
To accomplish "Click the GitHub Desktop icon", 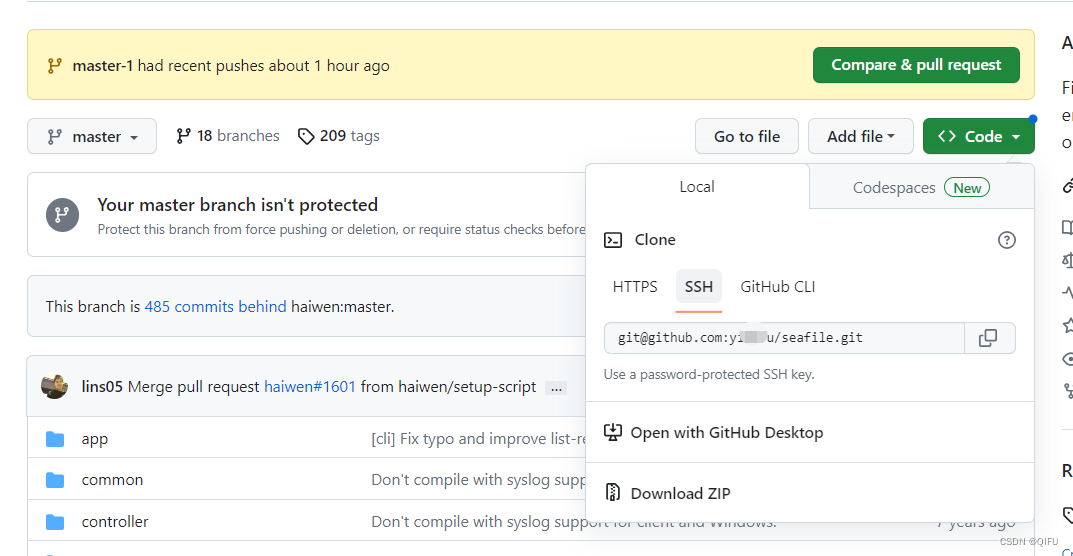I will [613, 433].
